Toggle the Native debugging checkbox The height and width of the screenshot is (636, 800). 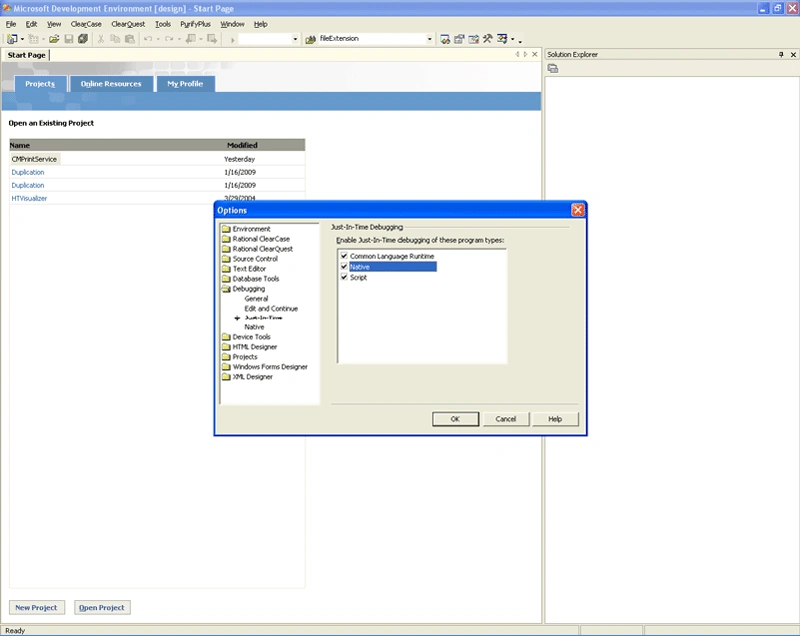click(x=344, y=267)
